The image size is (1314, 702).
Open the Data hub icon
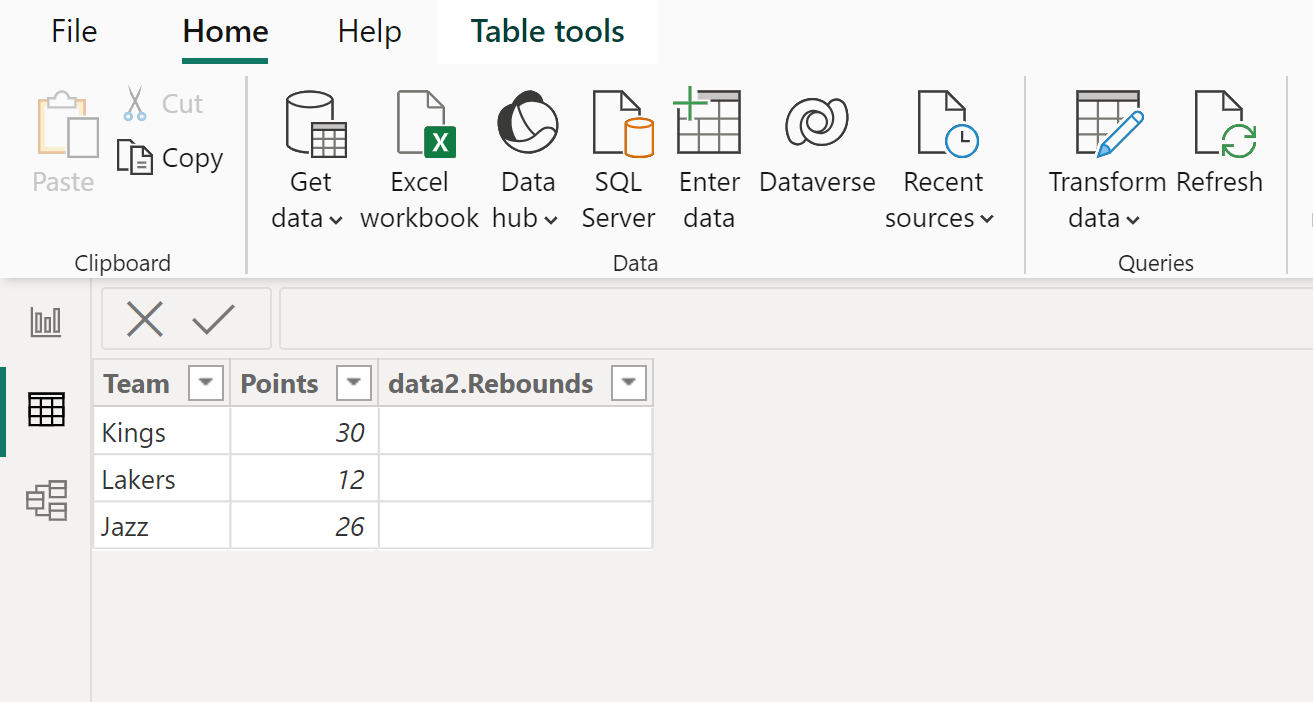coord(527,125)
